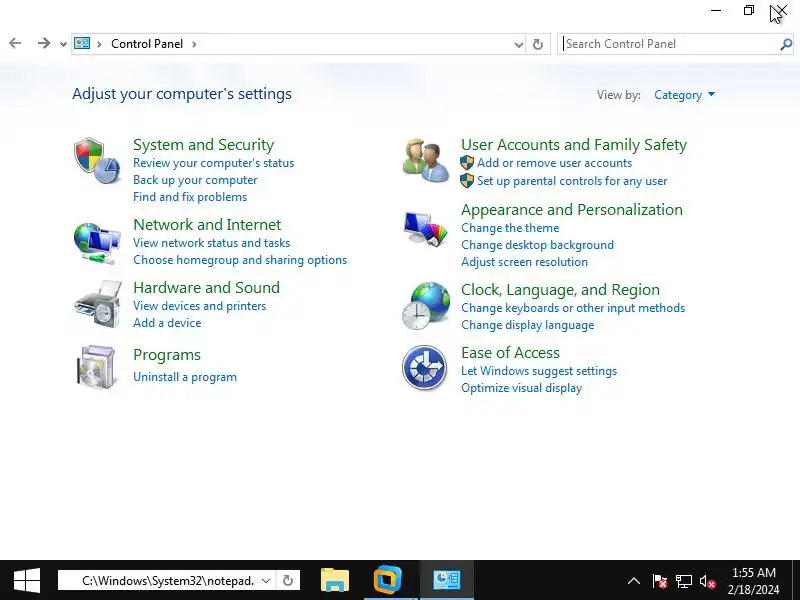Click Optimize visual display
Viewport: 800px width, 600px height.
click(521, 388)
